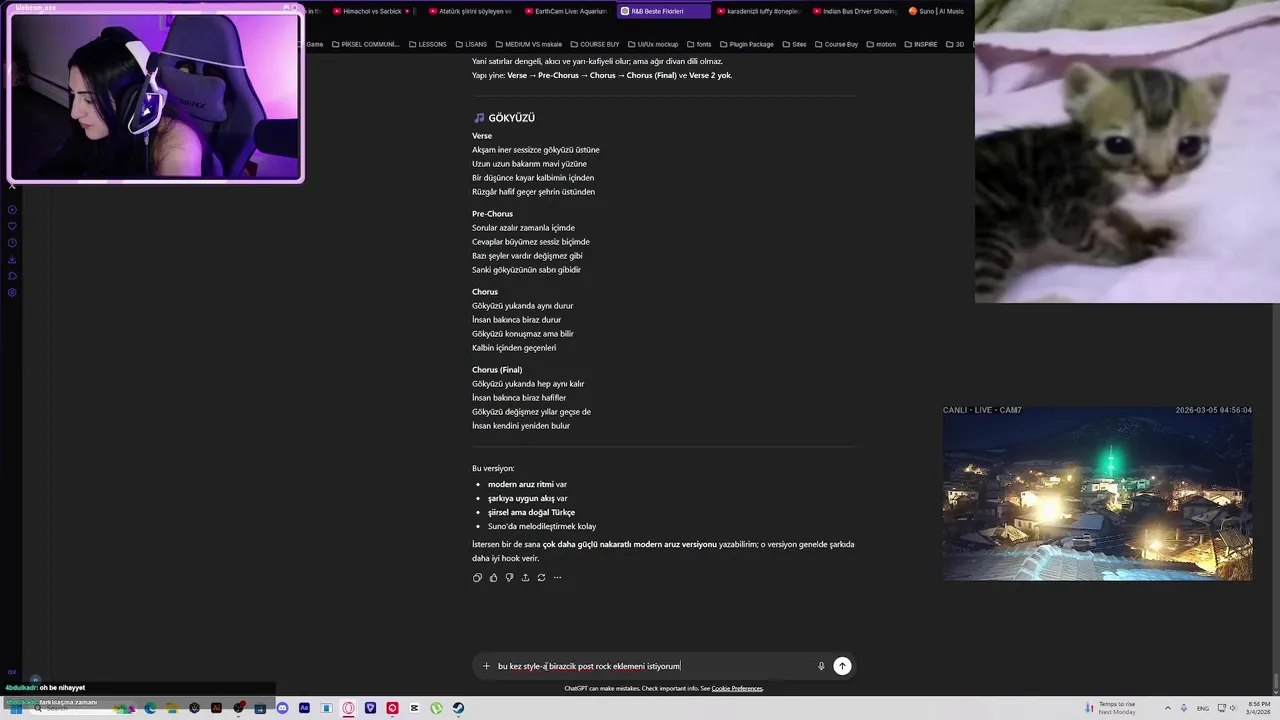Regenerate the ChatGPT response
The width and height of the screenshot is (1280, 720).
click(541, 577)
